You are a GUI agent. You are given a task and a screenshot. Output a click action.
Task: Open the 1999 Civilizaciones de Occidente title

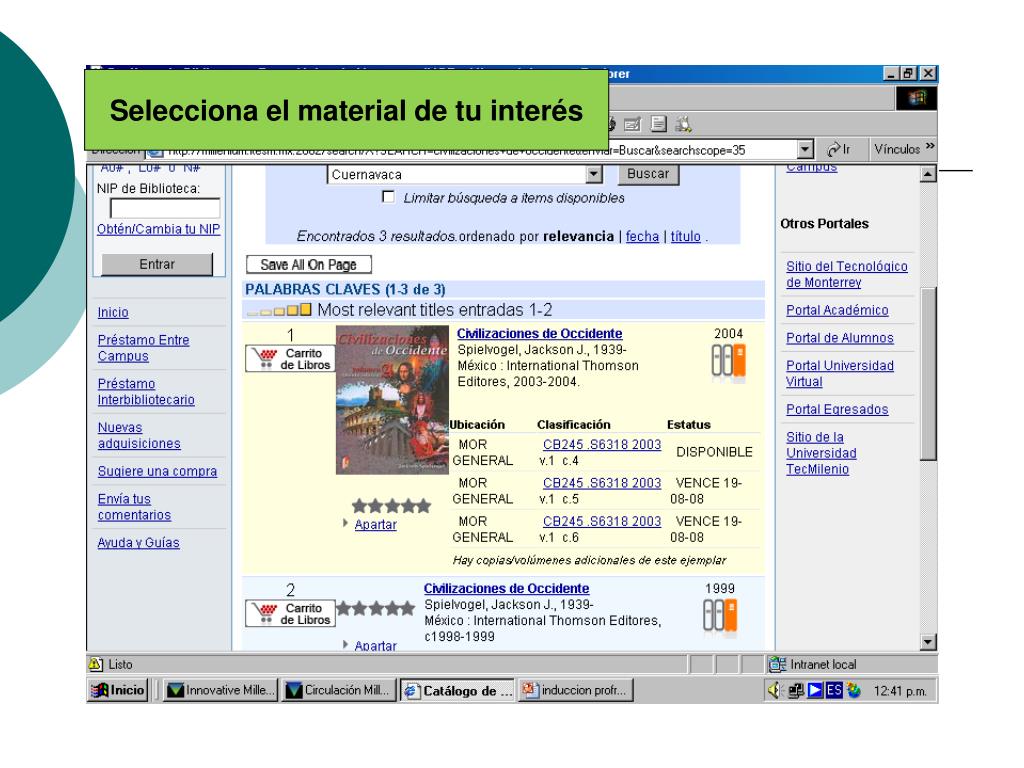tap(507, 588)
